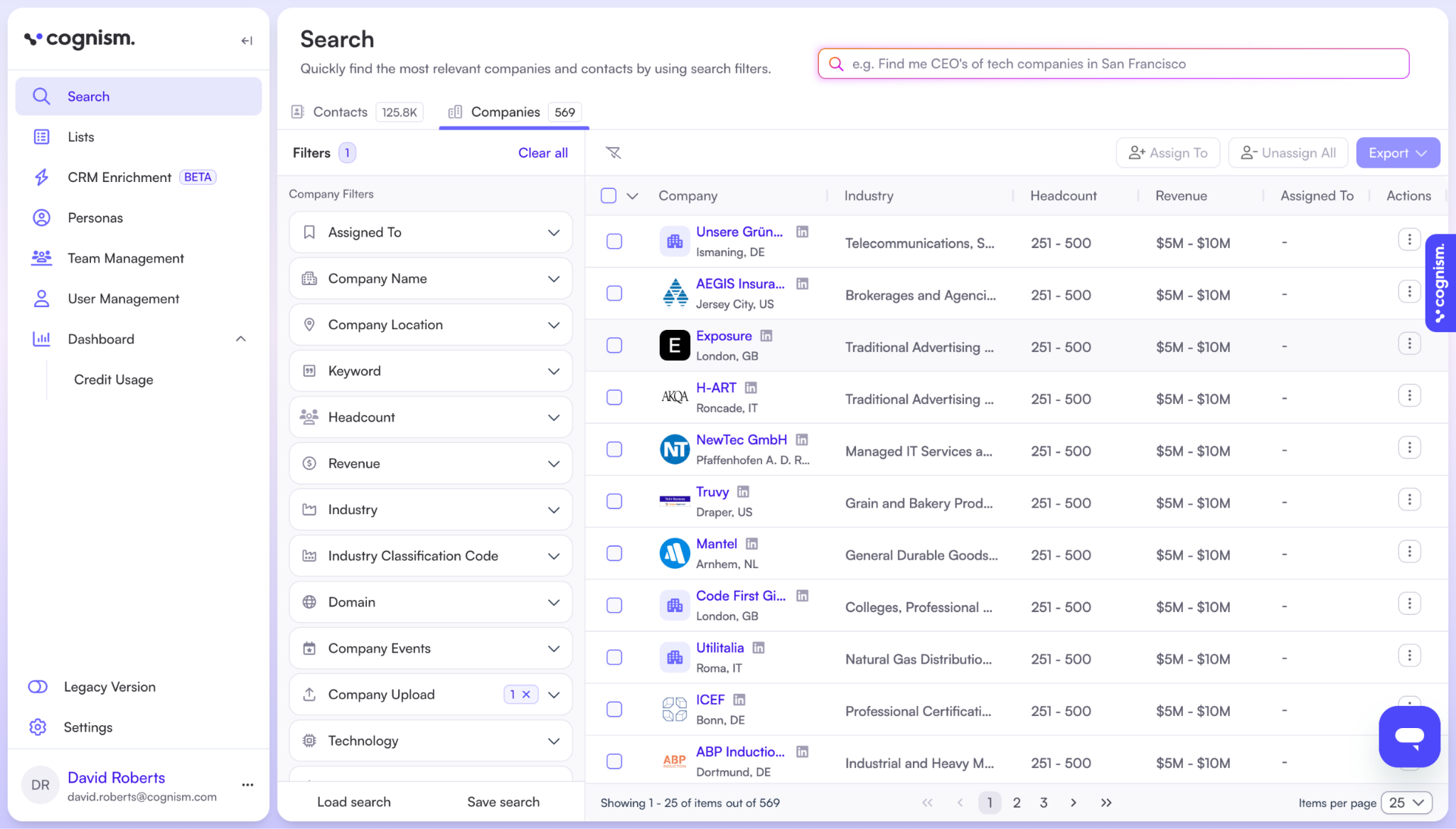Image resolution: width=1456 pixels, height=829 pixels.
Task: Expand the Revenue filter
Action: (431, 464)
